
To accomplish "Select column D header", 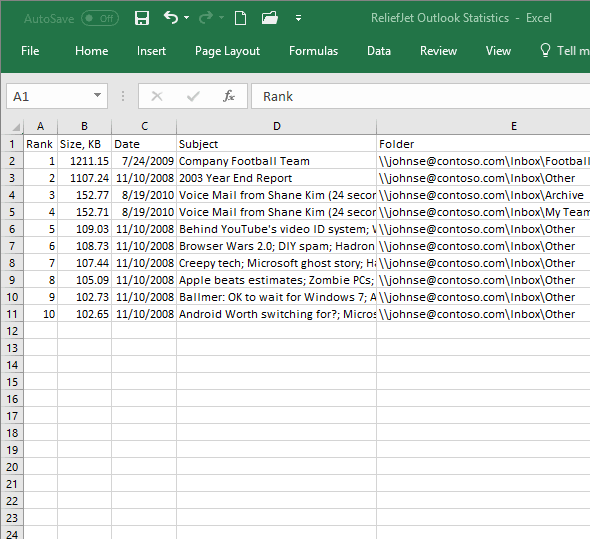I will click(x=277, y=126).
